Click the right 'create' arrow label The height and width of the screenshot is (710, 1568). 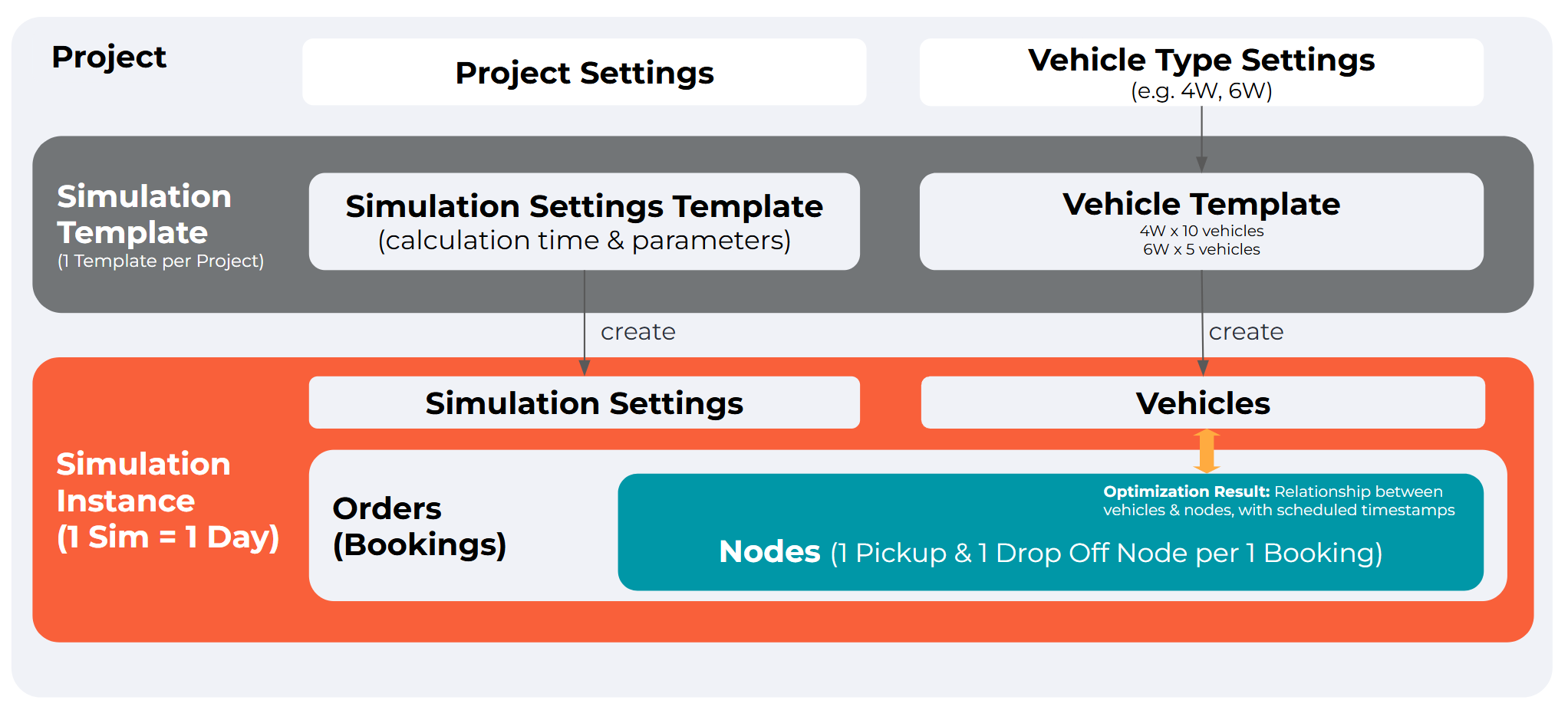pos(1246,332)
